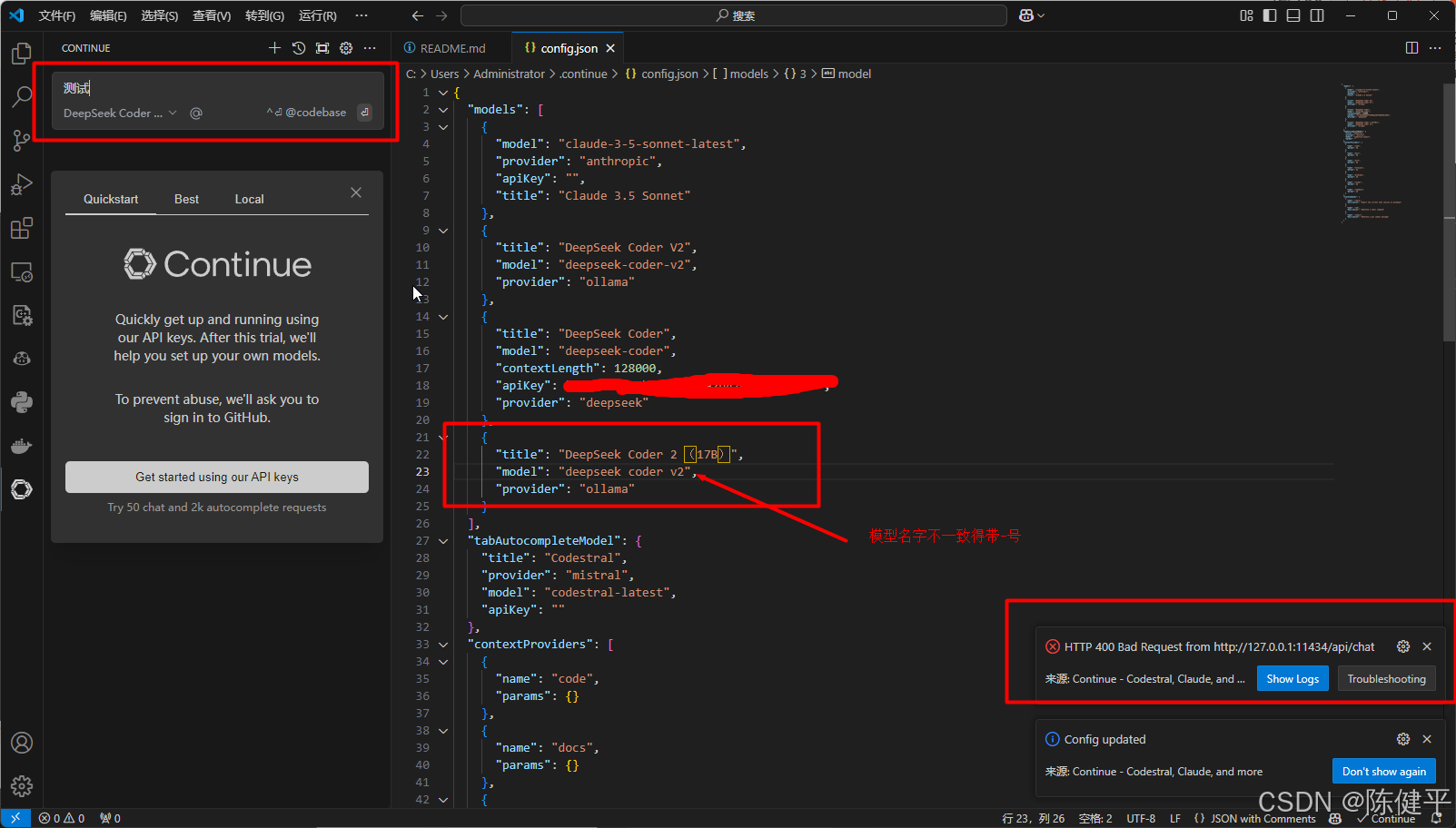Use the ^⏎ @codebase submit option
Viewport: 1456px width, 828px height.
pyautogui.click(x=306, y=113)
